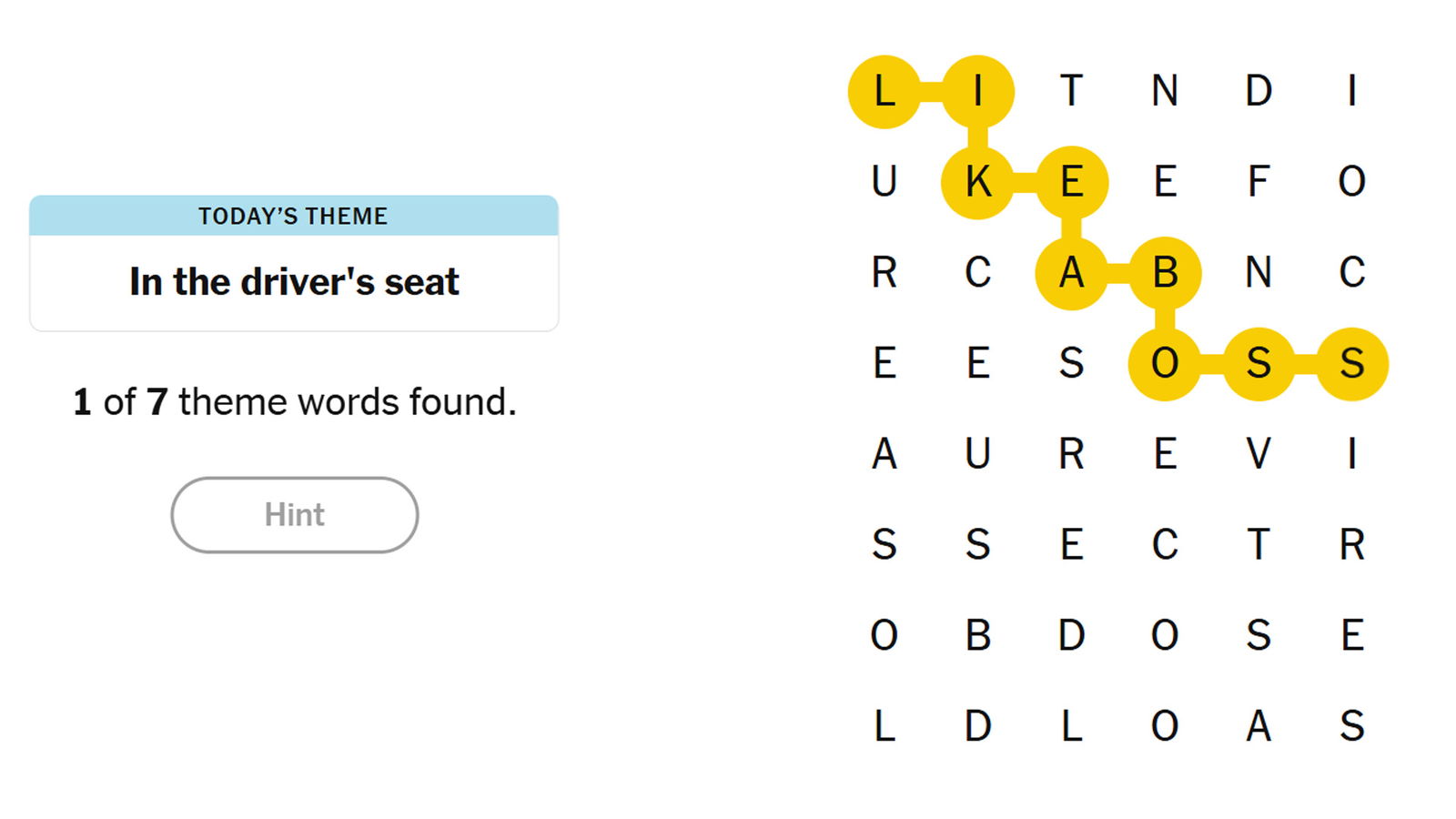Select the letter S at the bottom right corner
Viewport: 1456px width, 819px height.
[x=1353, y=726]
